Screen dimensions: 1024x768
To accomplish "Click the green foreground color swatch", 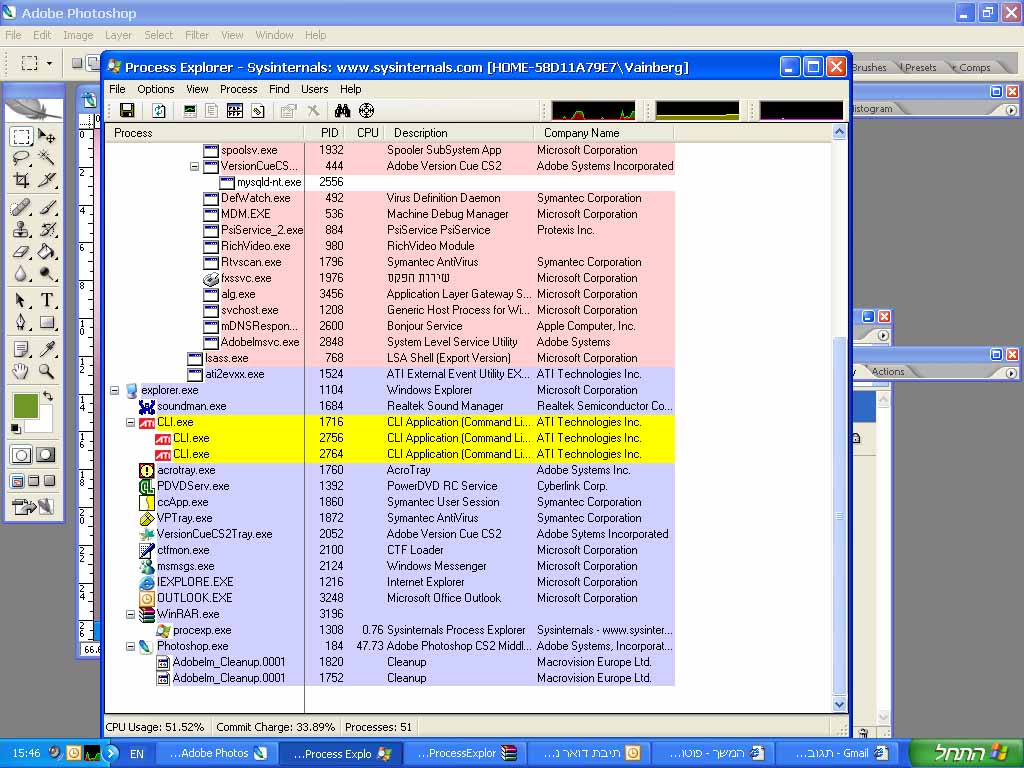I will pyautogui.click(x=24, y=405).
